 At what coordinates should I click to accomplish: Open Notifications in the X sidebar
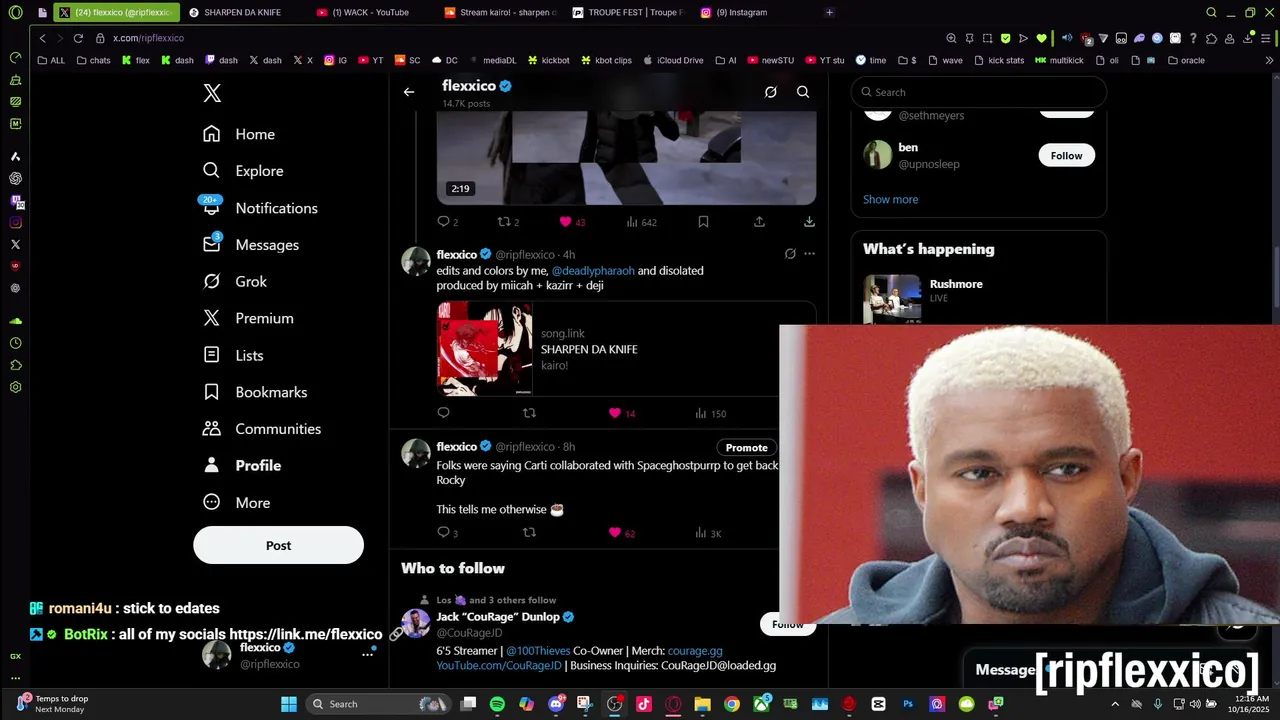click(x=260, y=208)
